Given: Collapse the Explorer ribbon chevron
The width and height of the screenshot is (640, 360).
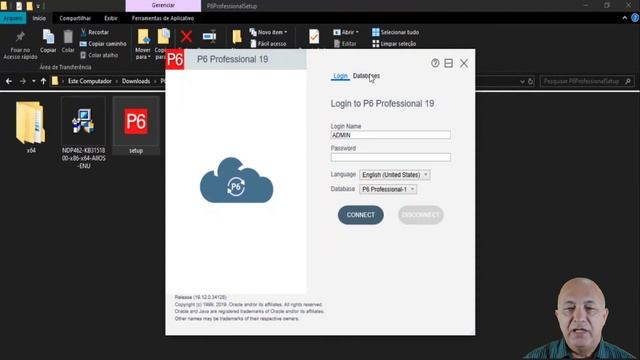Looking at the screenshot, I should (x=624, y=18).
